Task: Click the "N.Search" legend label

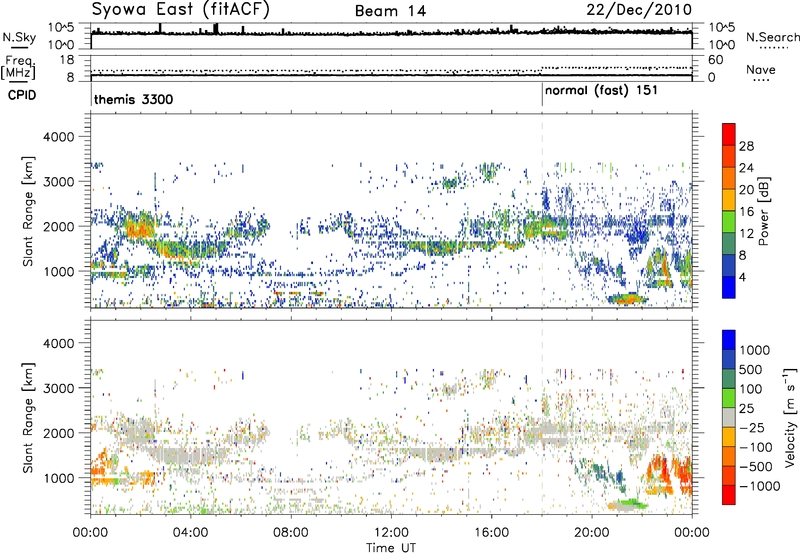Action: [772, 37]
